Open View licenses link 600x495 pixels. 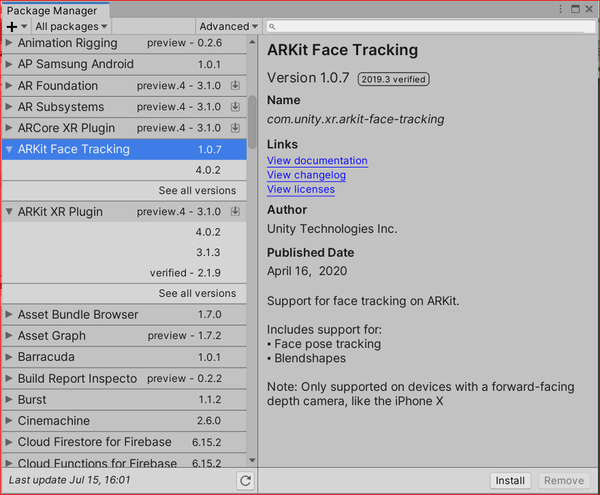coord(301,189)
